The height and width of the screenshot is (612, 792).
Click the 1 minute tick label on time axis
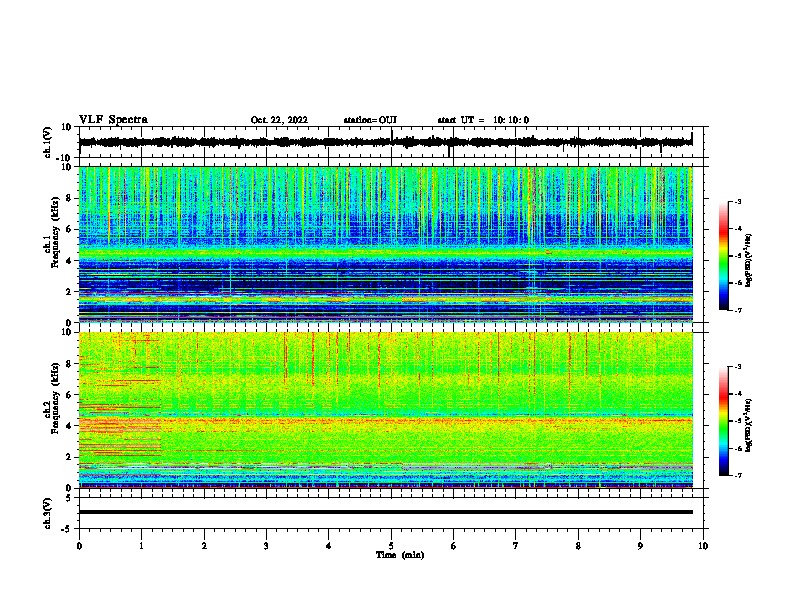click(141, 546)
